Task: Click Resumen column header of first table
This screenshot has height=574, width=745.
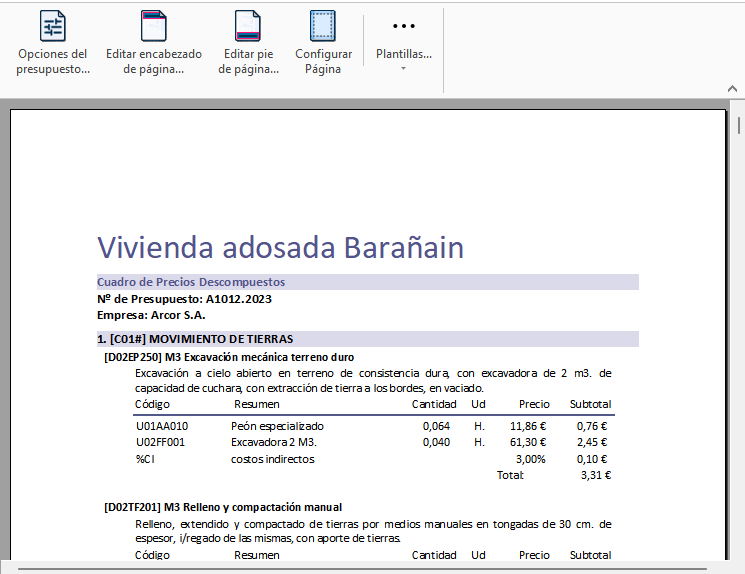Action: click(x=257, y=404)
